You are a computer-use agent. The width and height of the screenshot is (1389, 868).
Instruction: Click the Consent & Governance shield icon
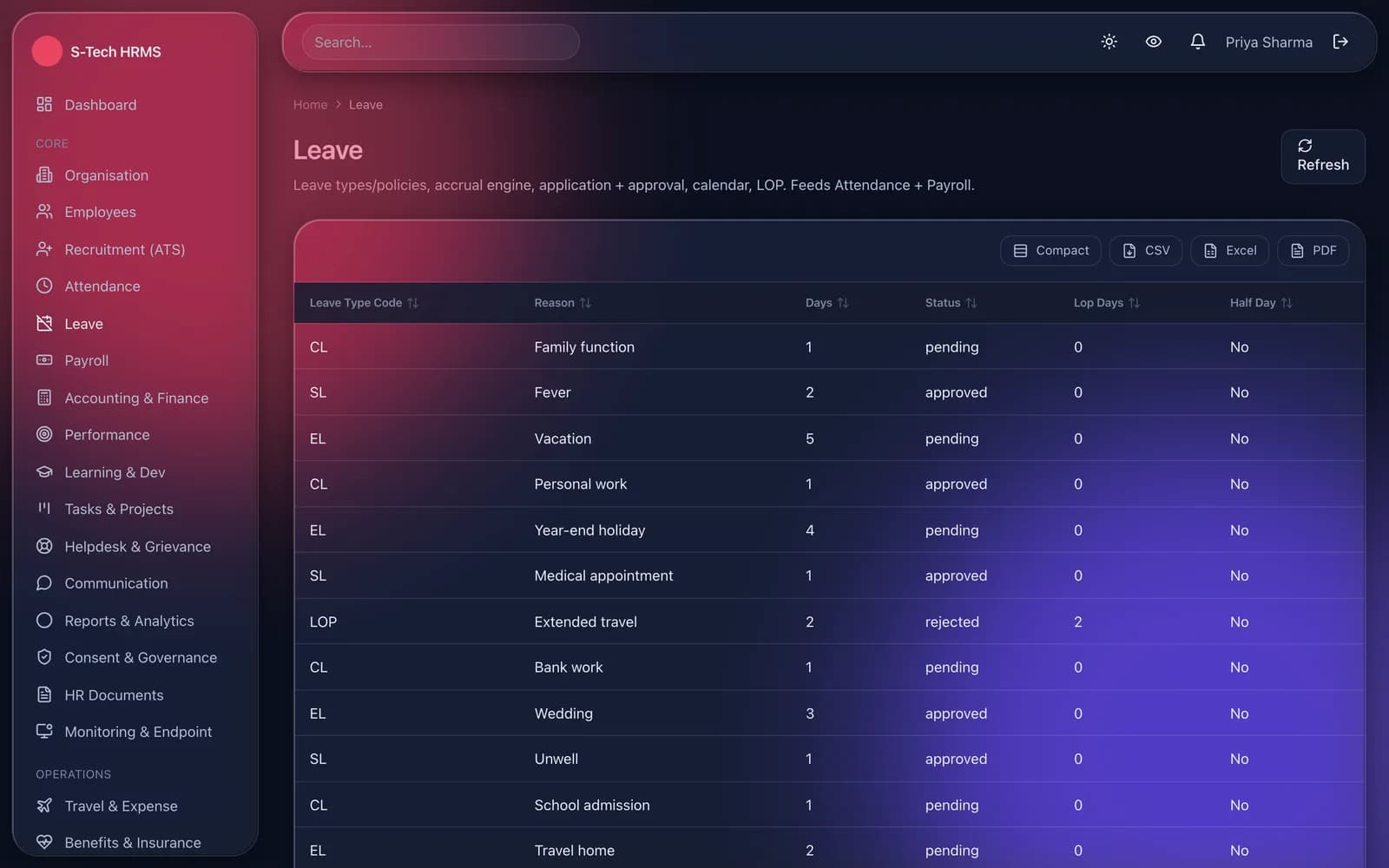pyautogui.click(x=44, y=657)
